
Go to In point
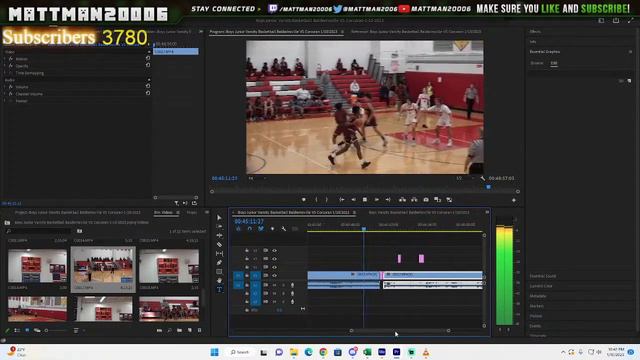[342, 200]
